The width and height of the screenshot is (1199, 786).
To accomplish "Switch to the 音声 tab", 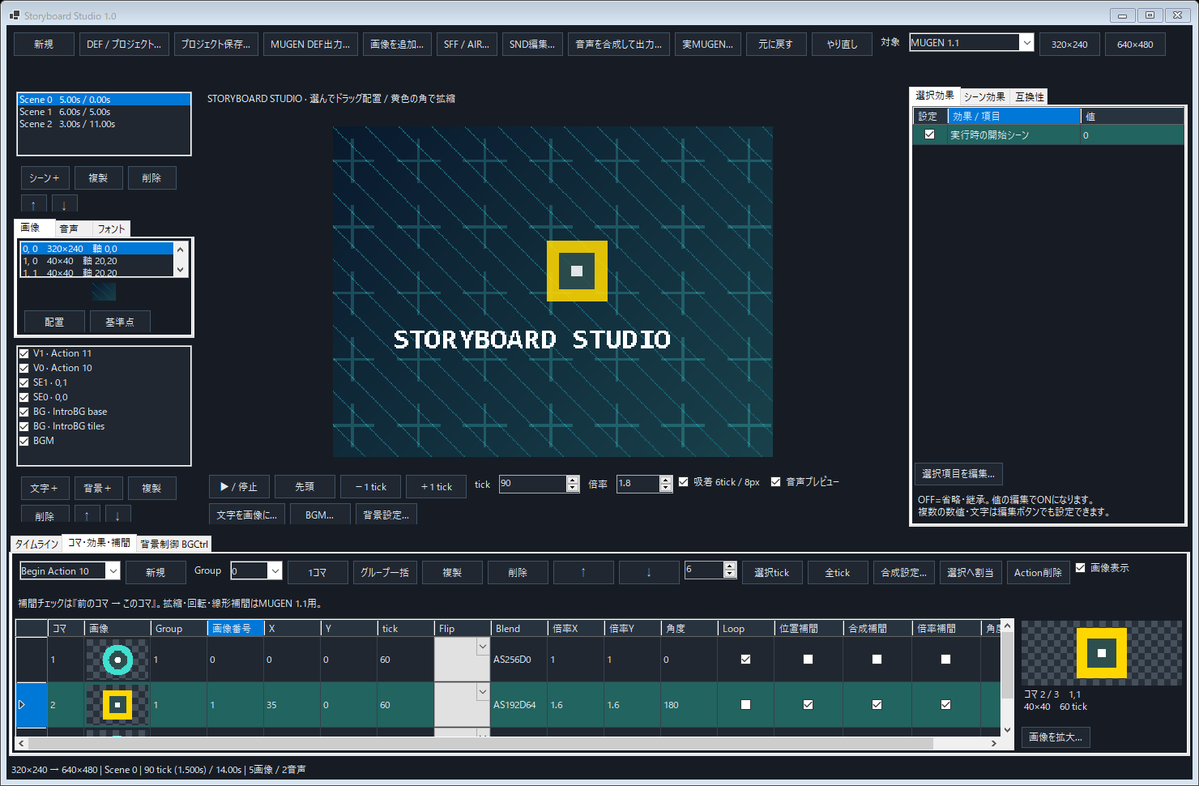I will coord(69,229).
